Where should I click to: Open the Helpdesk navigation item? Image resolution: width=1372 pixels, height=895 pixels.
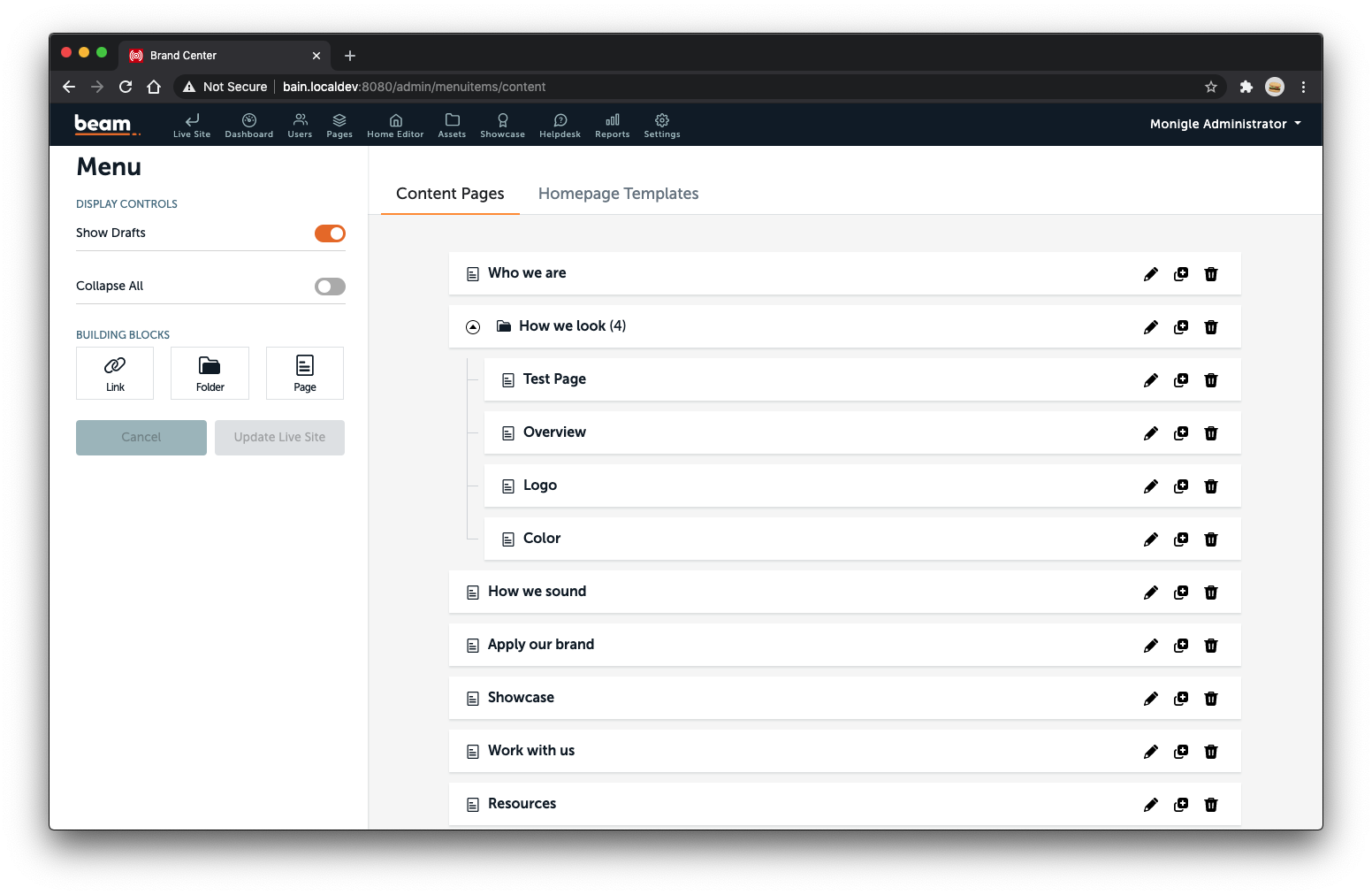pos(560,126)
